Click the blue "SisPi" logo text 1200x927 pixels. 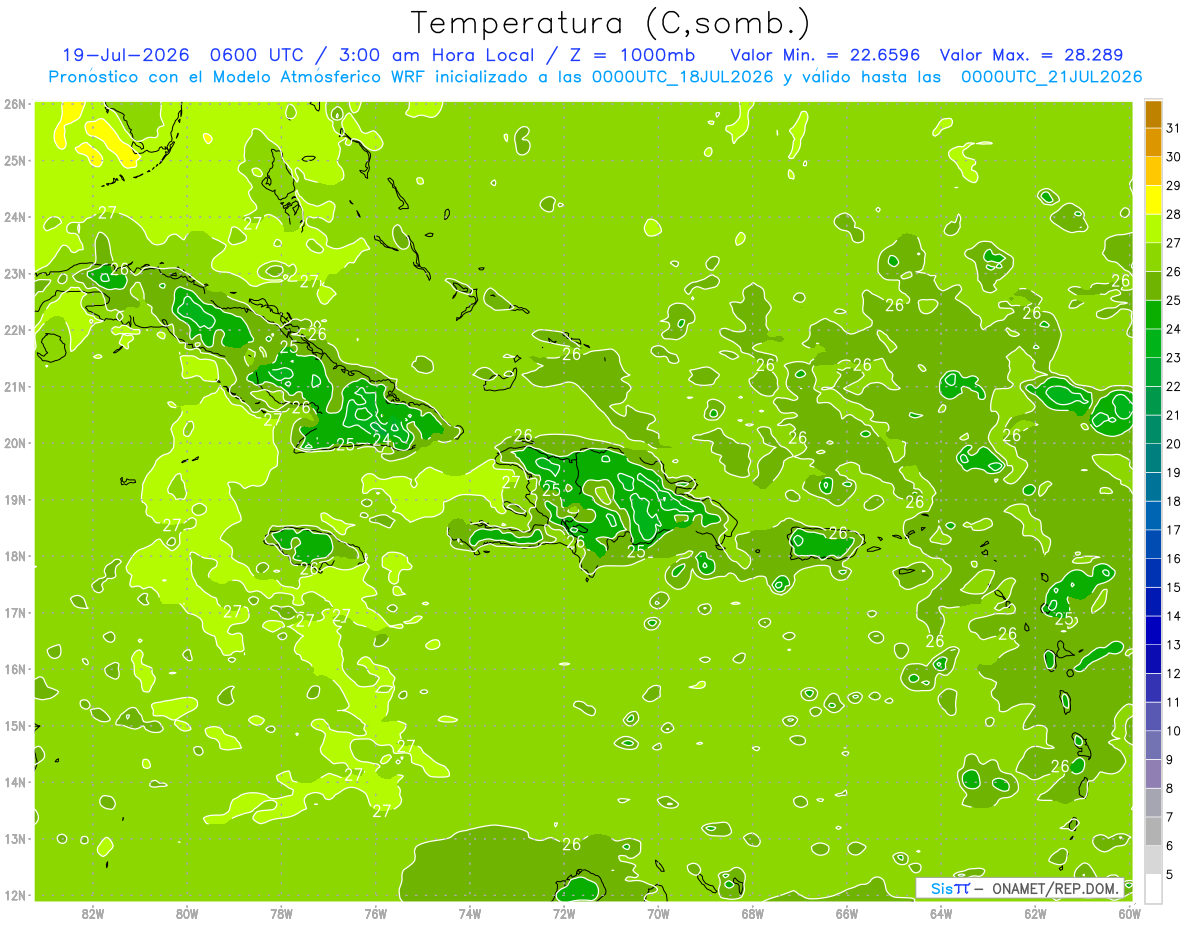pos(950,888)
